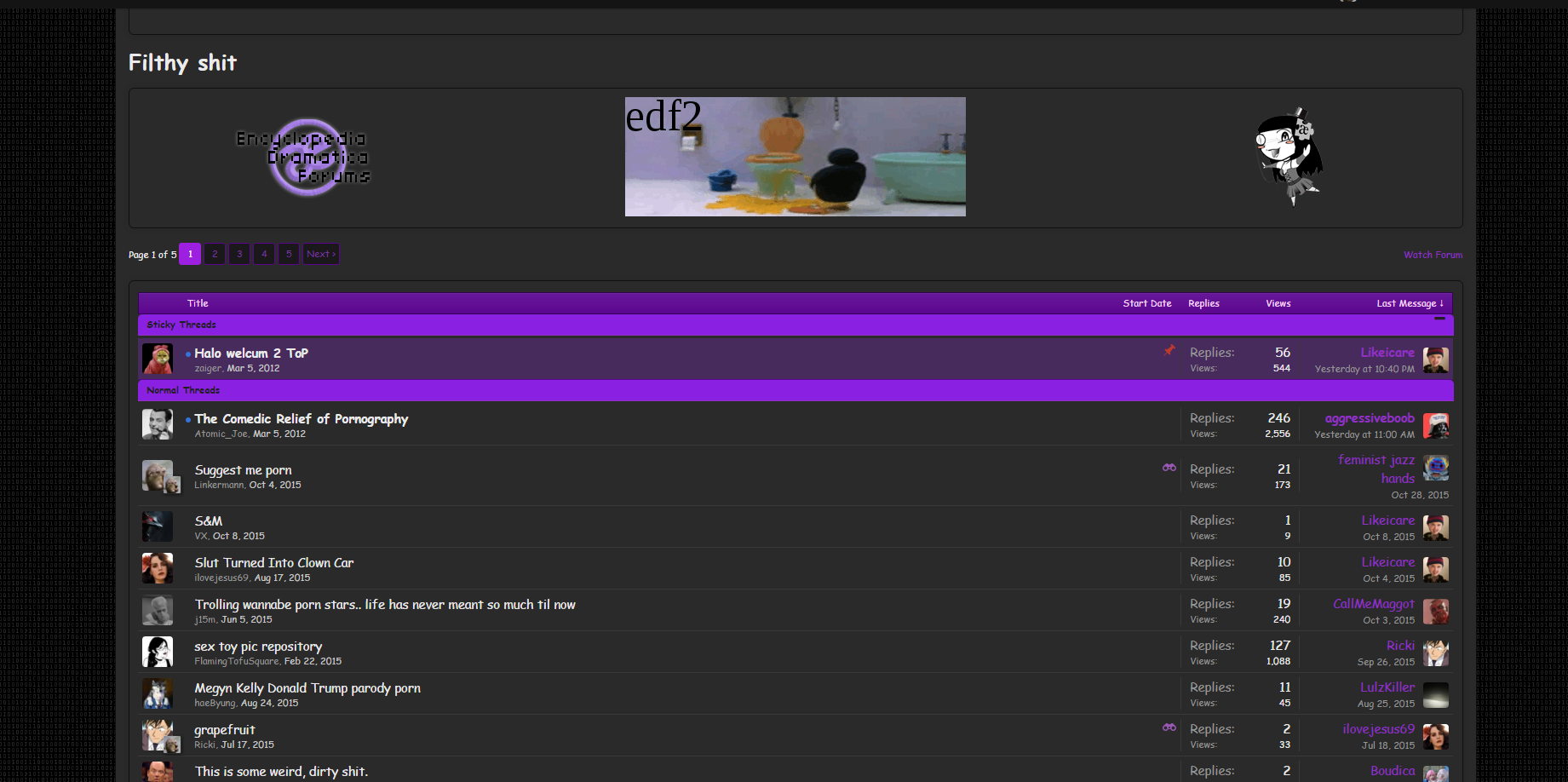Jump to first unread in Comedic Relief thread
The width and height of the screenshot is (1568, 782).
[188, 419]
